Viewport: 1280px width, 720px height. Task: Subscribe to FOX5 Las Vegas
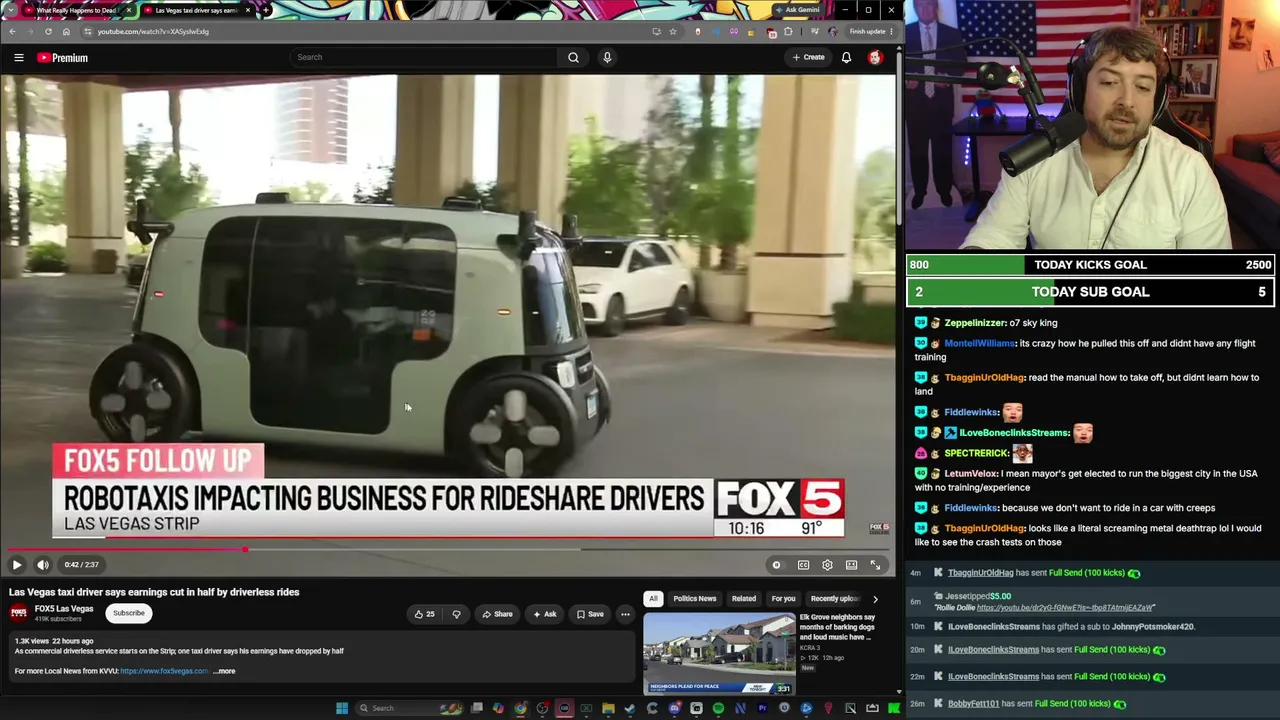pos(129,613)
